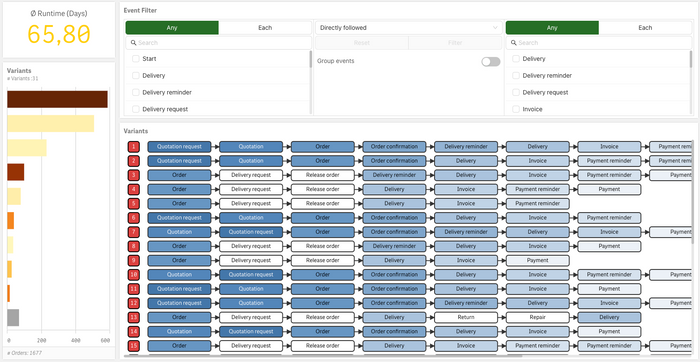Tick Delivery reminder checkbox in left list

pyautogui.click(x=136, y=92)
